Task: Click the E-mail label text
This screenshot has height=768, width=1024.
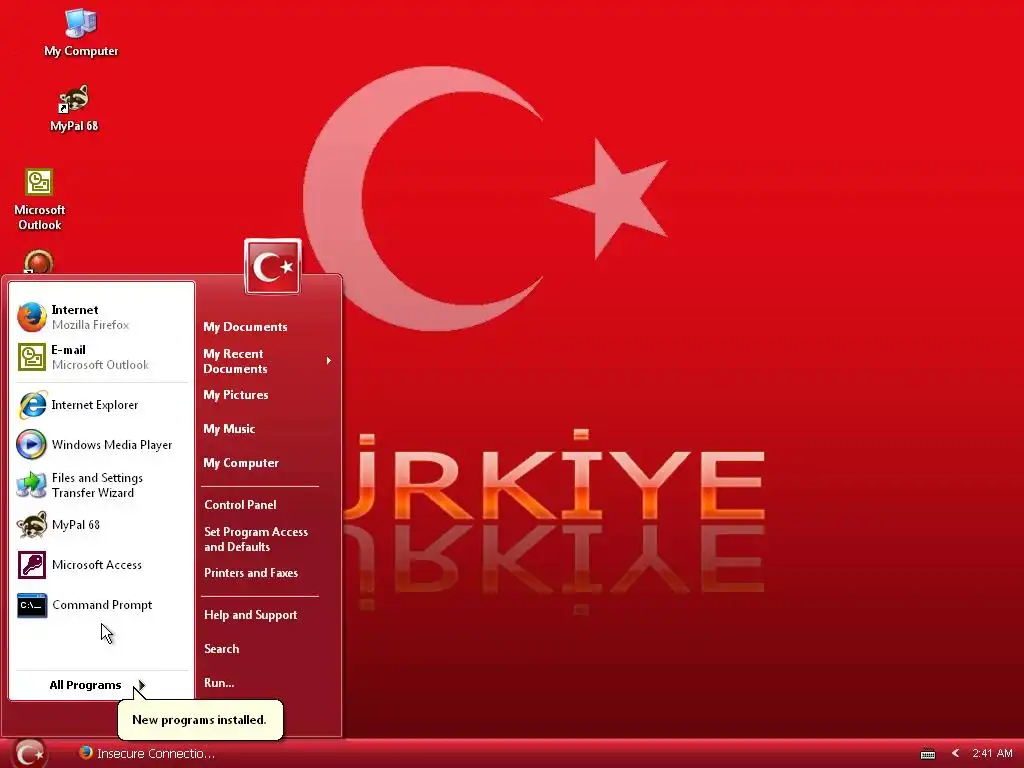Action: coord(69,350)
